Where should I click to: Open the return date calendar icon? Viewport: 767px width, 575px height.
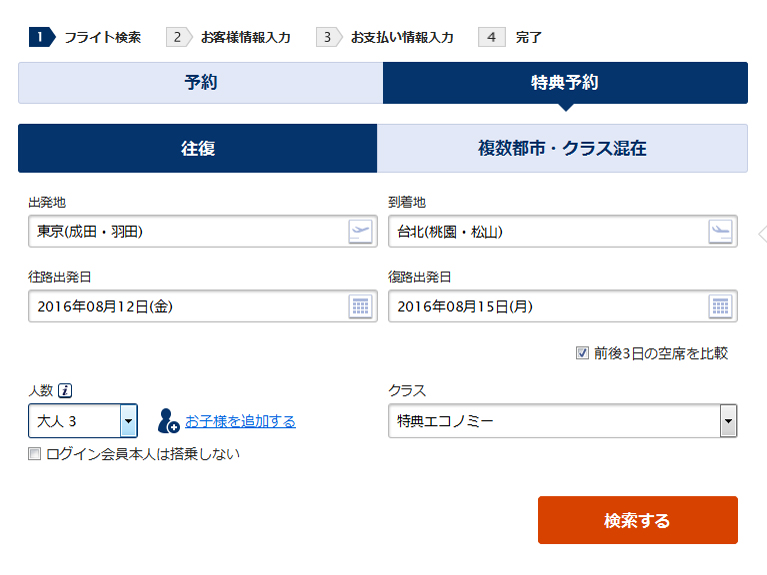pyautogui.click(x=720, y=307)
